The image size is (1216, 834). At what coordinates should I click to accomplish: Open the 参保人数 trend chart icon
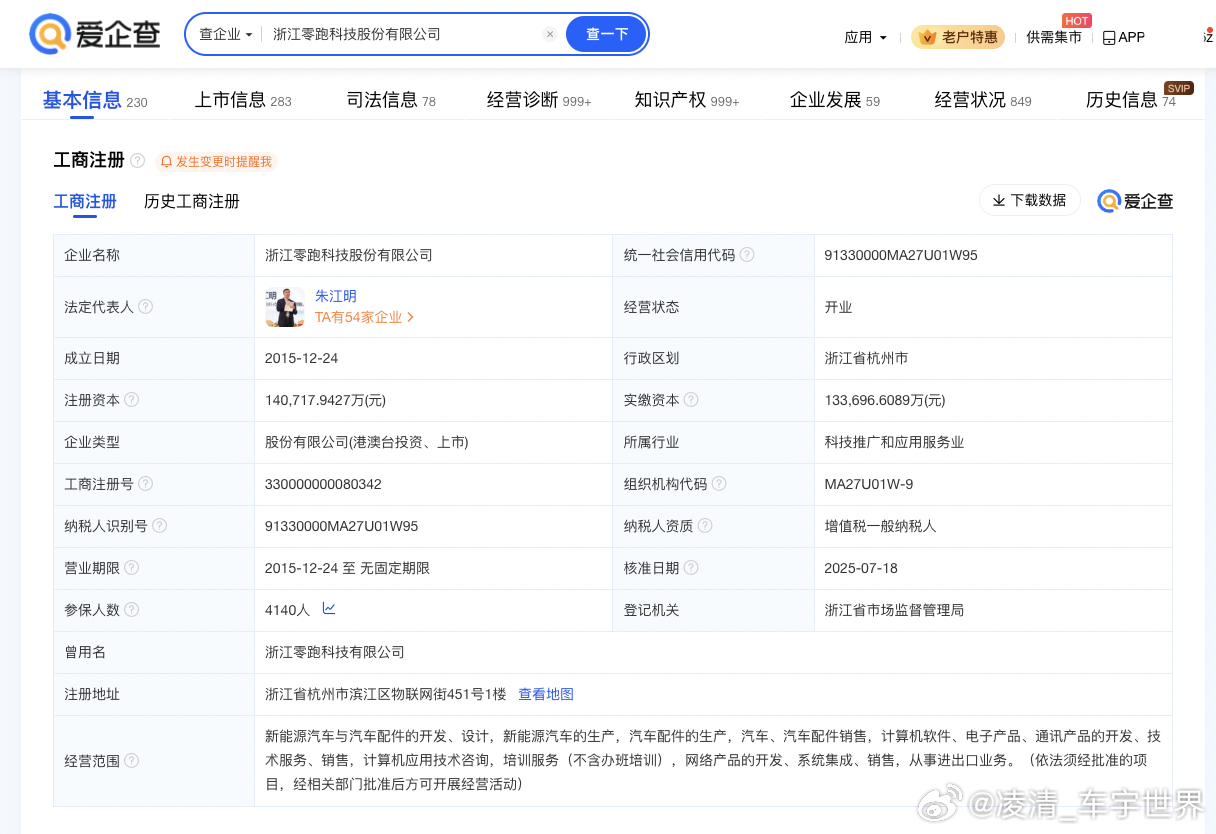(x=329, y=609)
